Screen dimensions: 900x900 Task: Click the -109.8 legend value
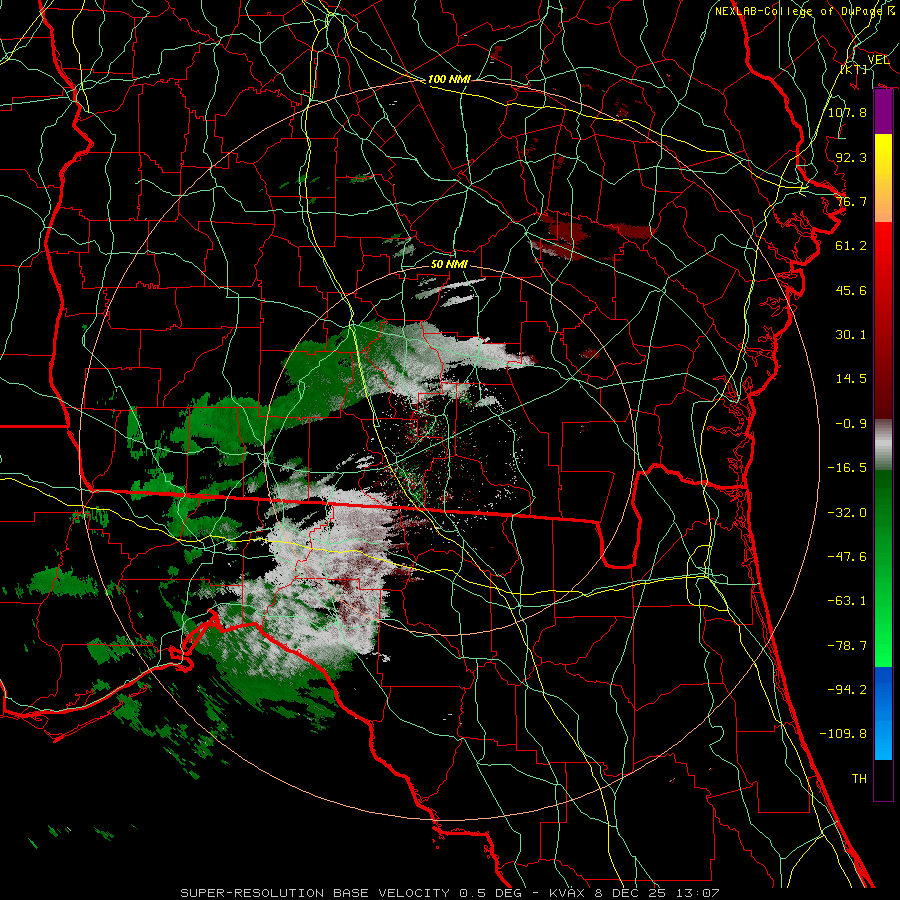point(843,734)
